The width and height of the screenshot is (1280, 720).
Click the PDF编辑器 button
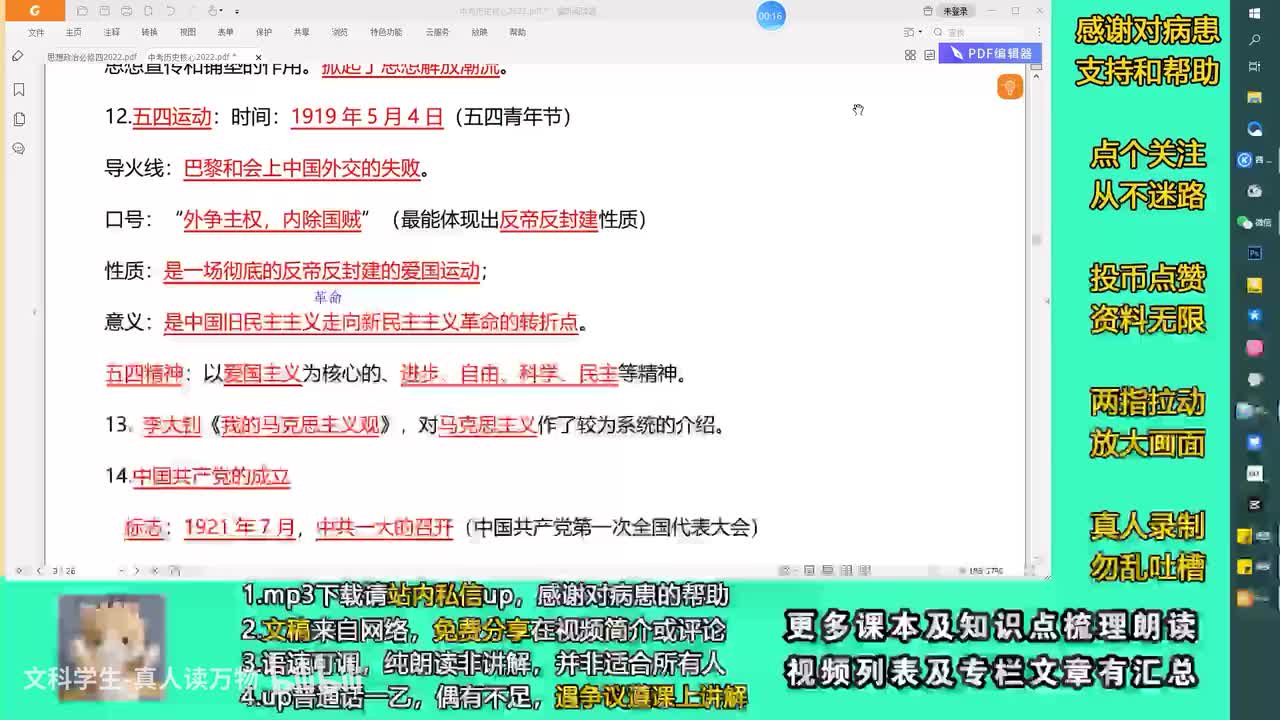point(990,53)
